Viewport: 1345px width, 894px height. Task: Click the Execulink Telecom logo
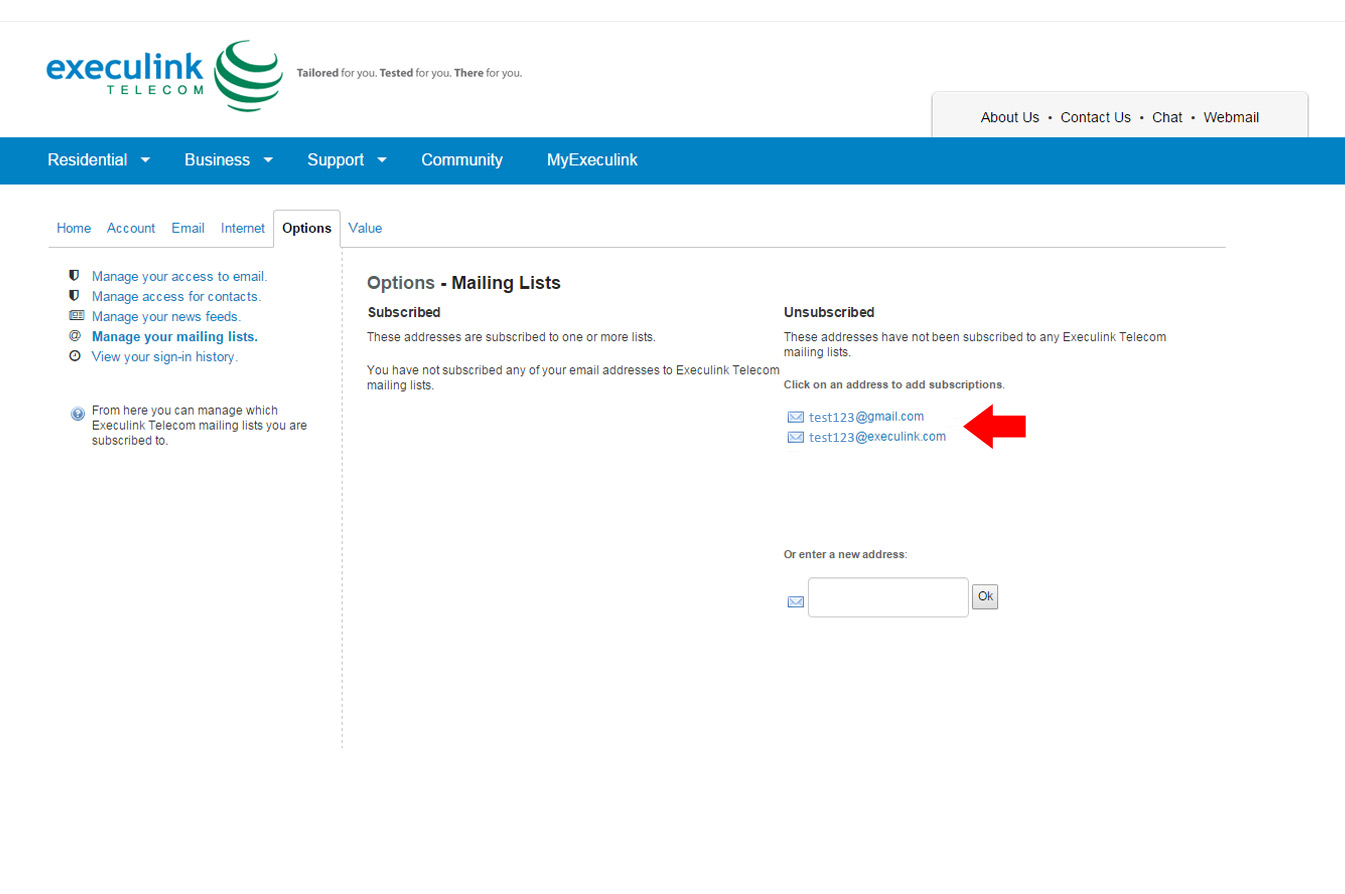coord(165,75)
